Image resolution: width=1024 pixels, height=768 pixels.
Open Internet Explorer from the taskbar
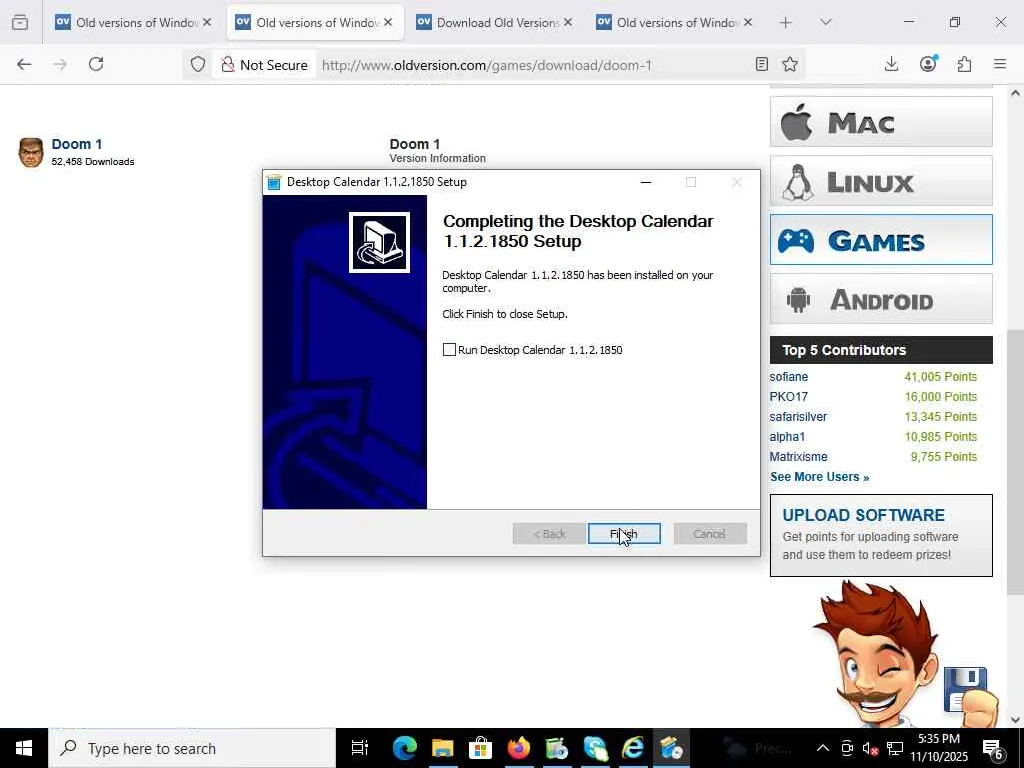point(633,748)
